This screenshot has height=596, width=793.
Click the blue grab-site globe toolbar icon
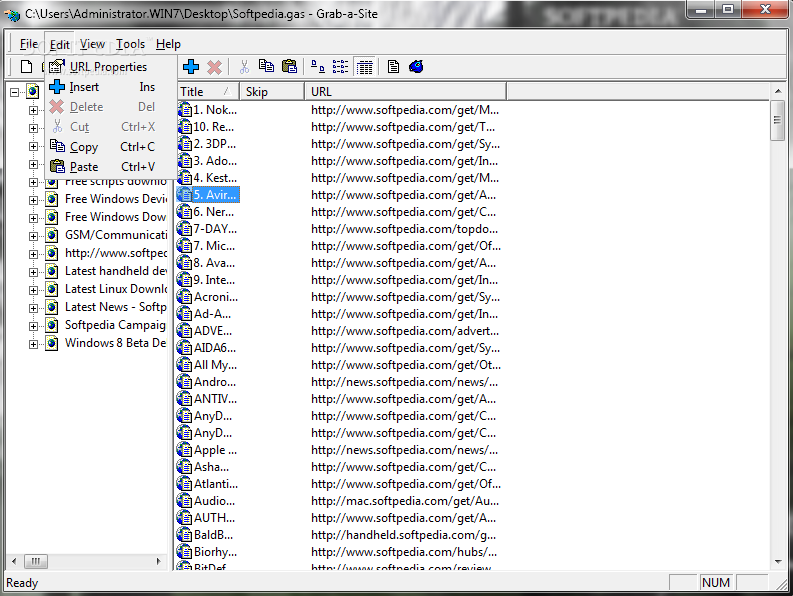tap(416, 67)
